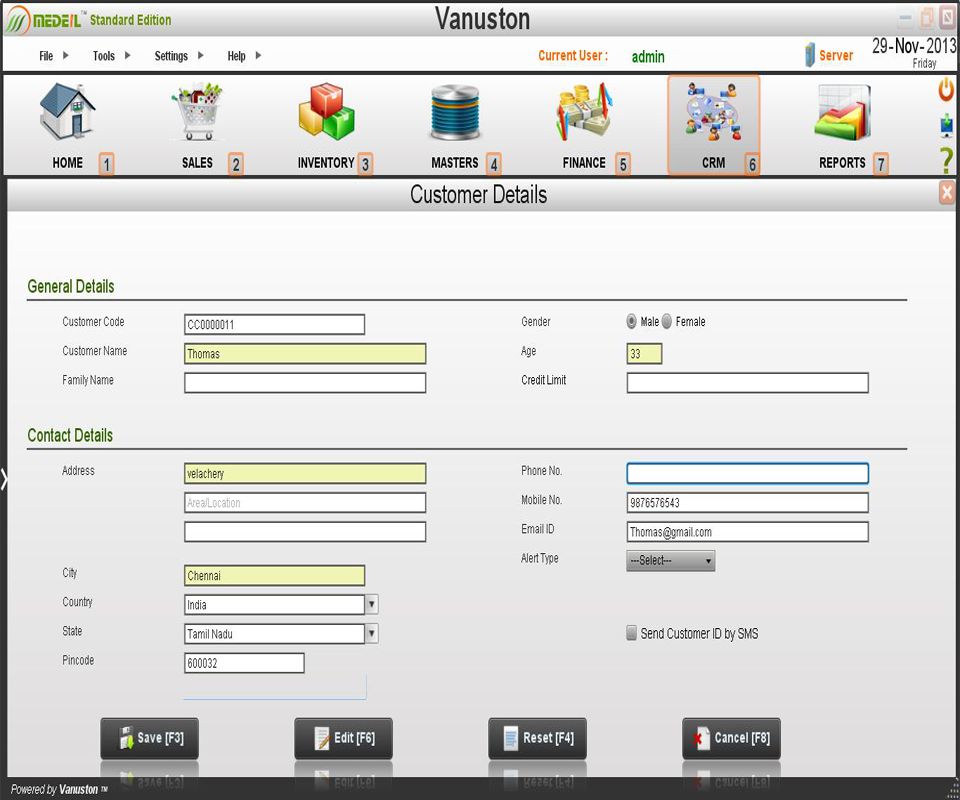Select the Male gender option
Viewport: 960px width, 800px height.
coord(631,321)
